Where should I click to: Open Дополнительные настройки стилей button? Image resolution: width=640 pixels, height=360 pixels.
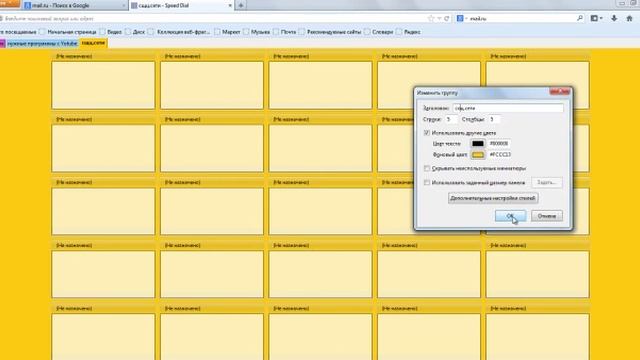[493, 198]
